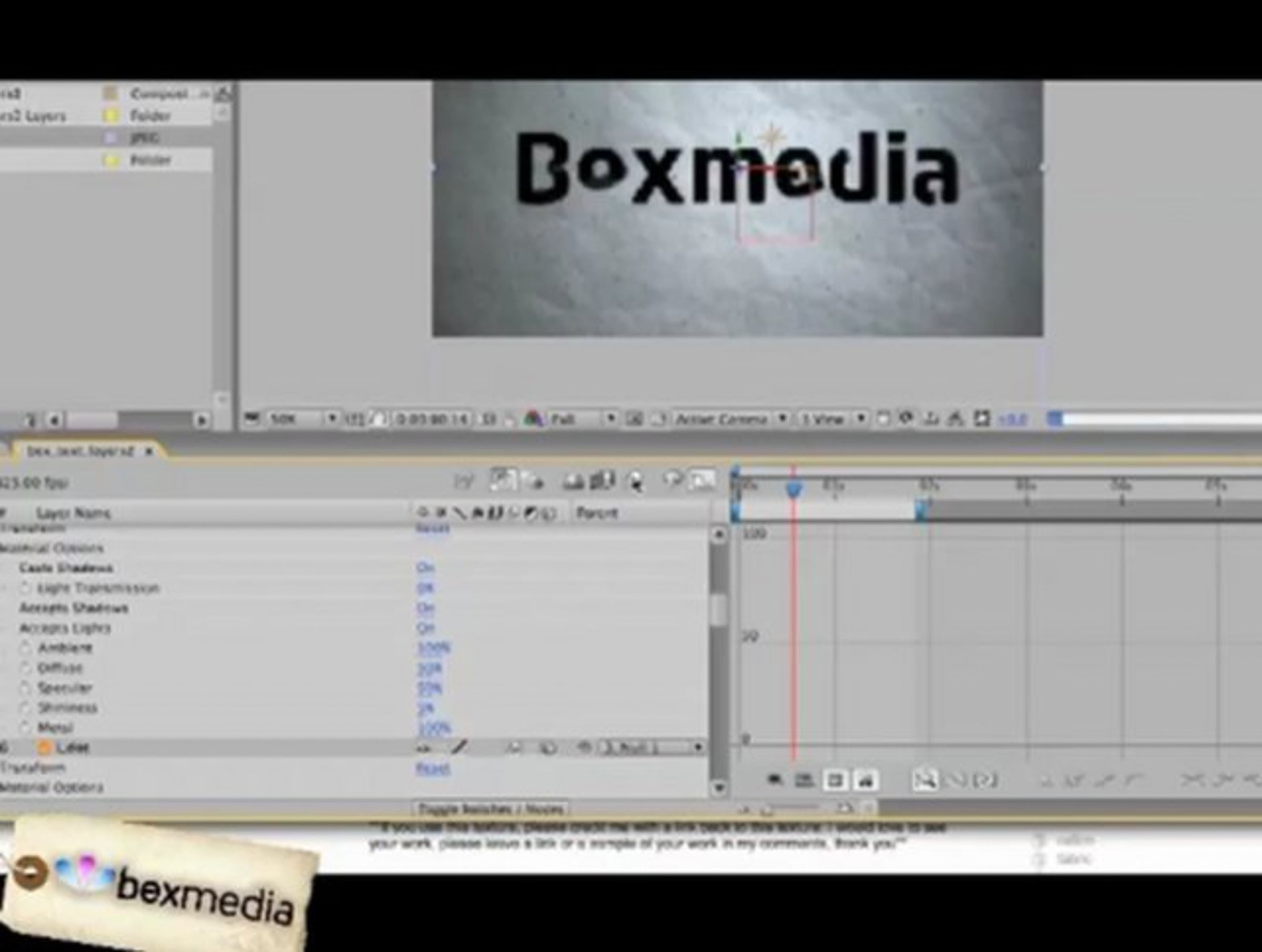
Task: Toggle Accepts Lights On value
Action: (x=425, y=628)
